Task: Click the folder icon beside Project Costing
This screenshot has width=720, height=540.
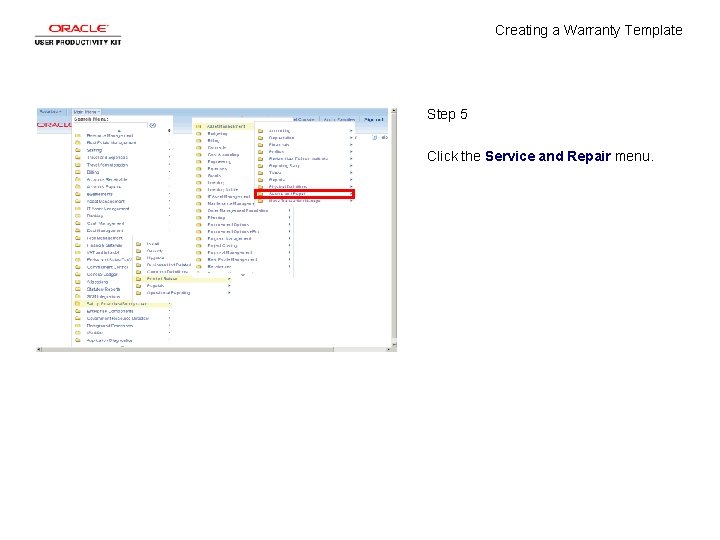Action: point(199,246)
